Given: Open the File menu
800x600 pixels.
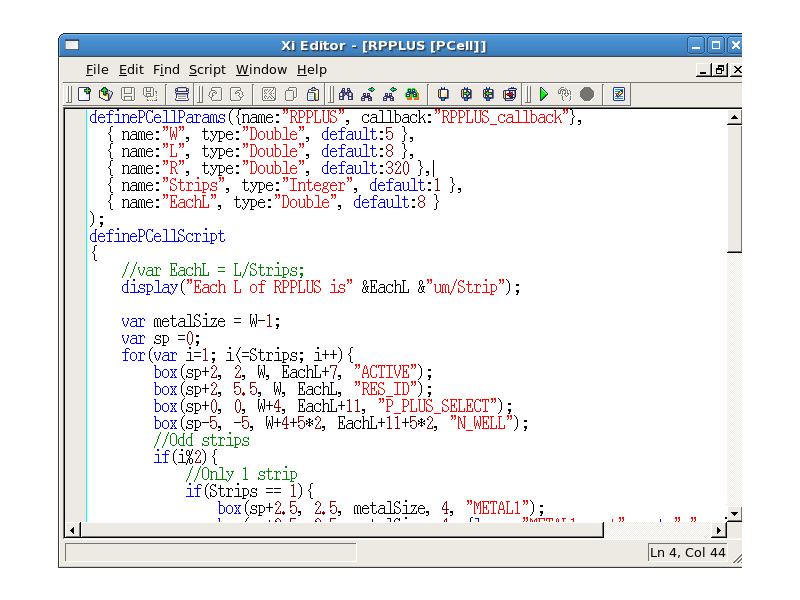Looking at the screenshot, I should click(97, 70).
